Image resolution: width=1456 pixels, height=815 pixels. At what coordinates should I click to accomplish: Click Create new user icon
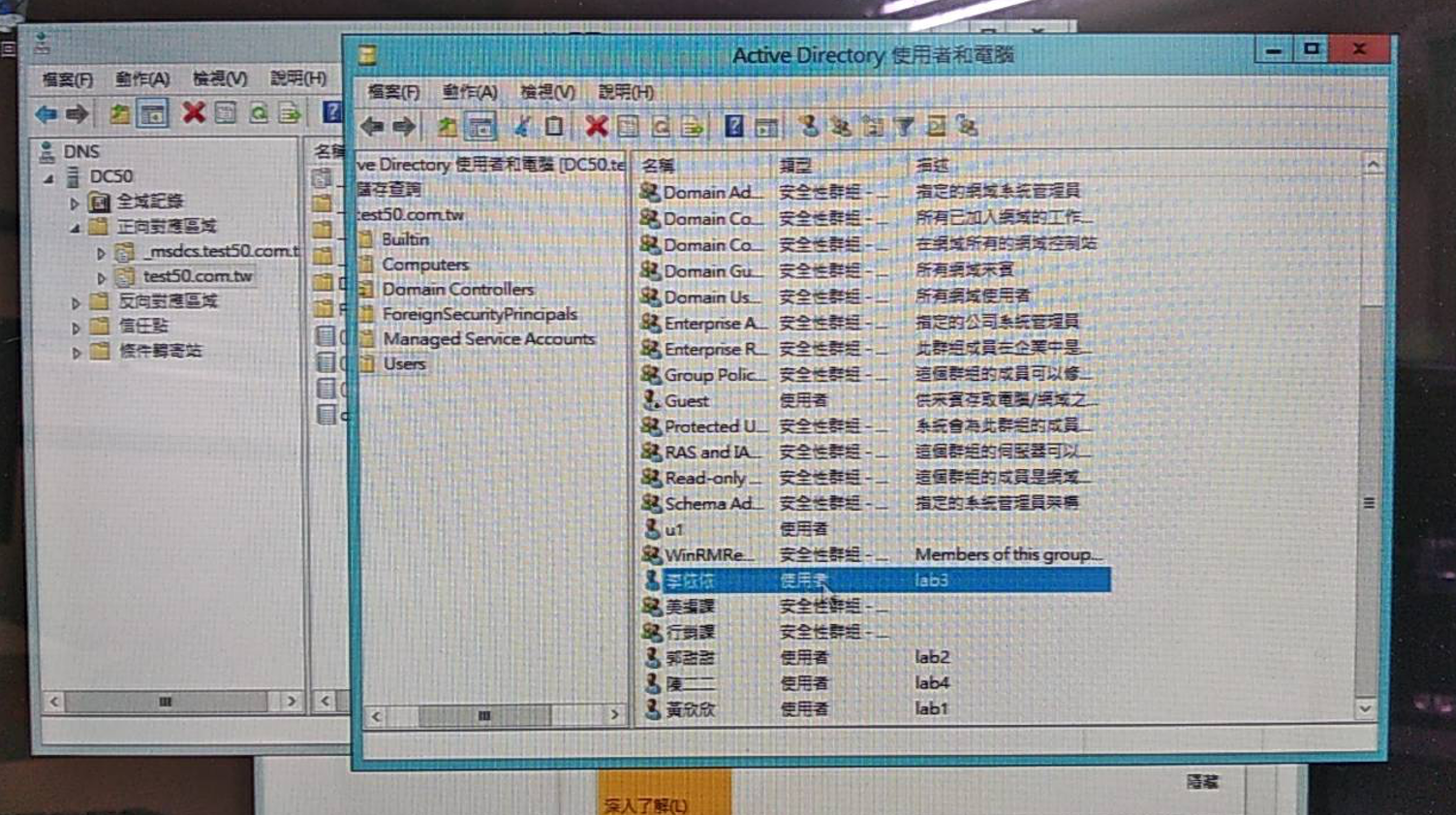(808, 126)
